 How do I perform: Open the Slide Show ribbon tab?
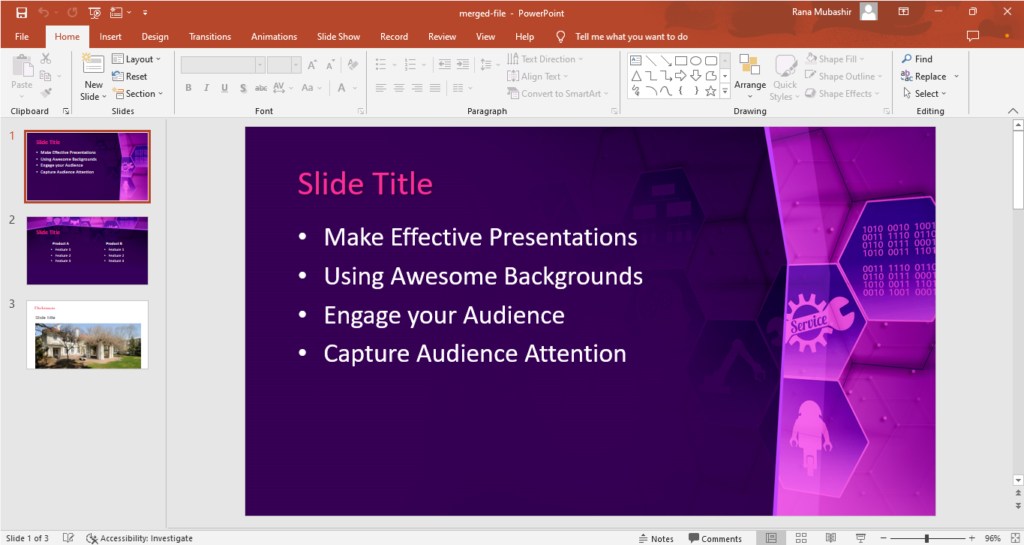click(338, 37)
